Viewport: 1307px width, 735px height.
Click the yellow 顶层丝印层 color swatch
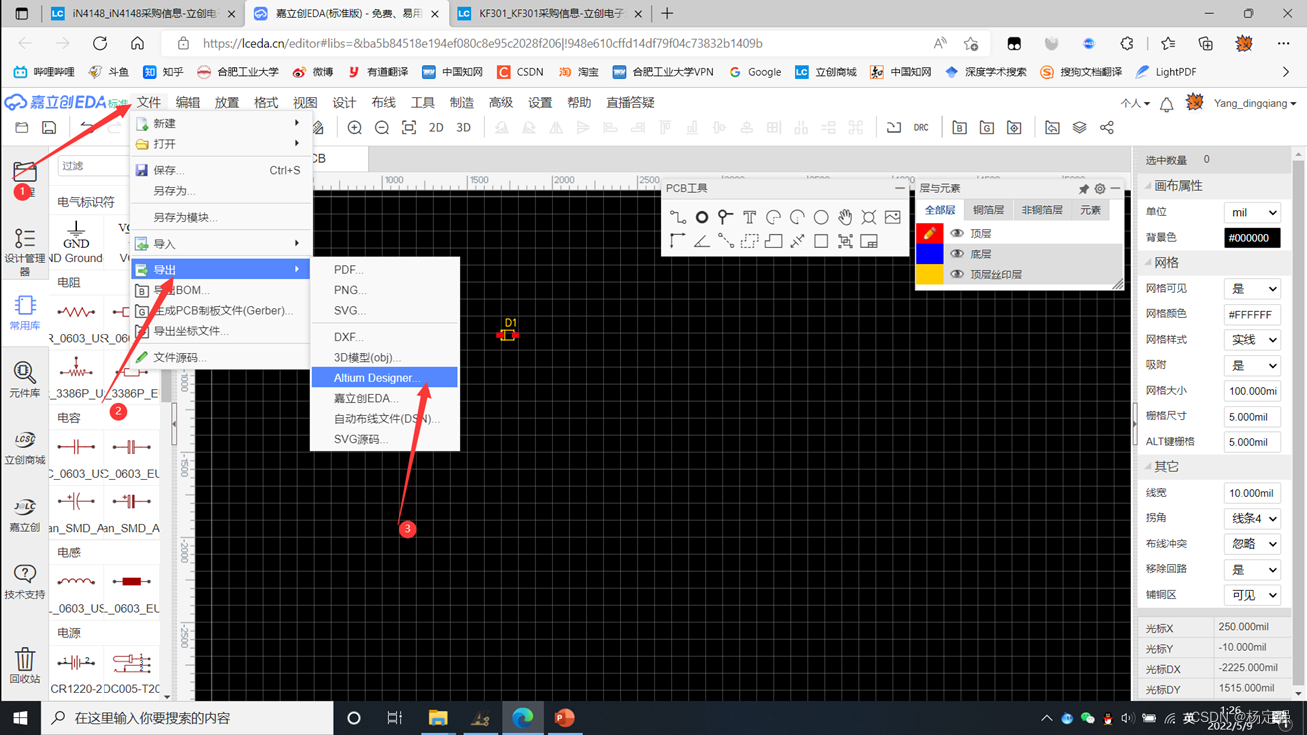tap(930, 274)
